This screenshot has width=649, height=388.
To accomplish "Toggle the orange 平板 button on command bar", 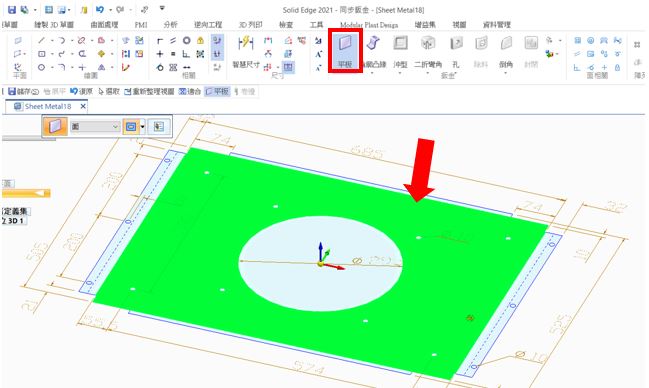I will click(55, 126).
